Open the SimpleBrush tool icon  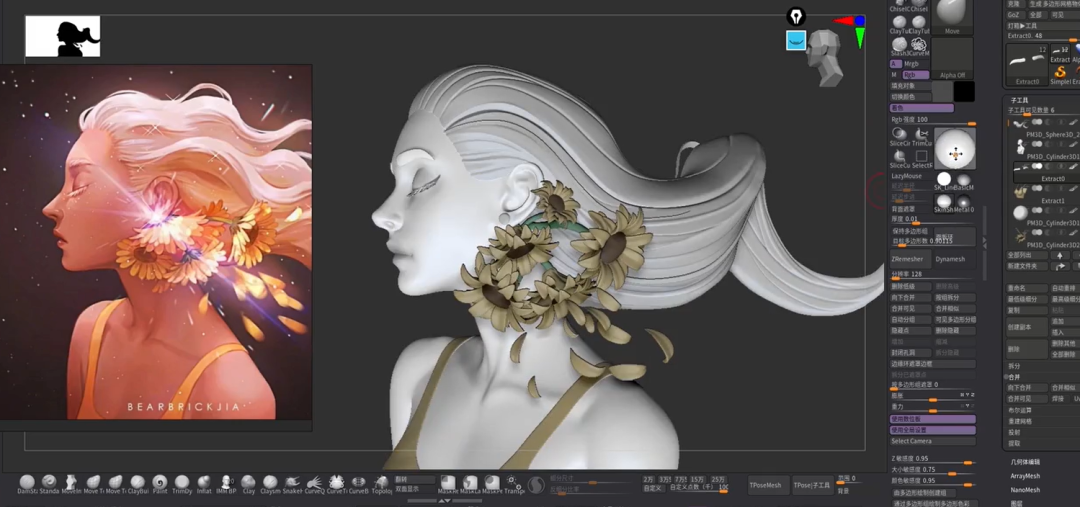pos(1061,72)
